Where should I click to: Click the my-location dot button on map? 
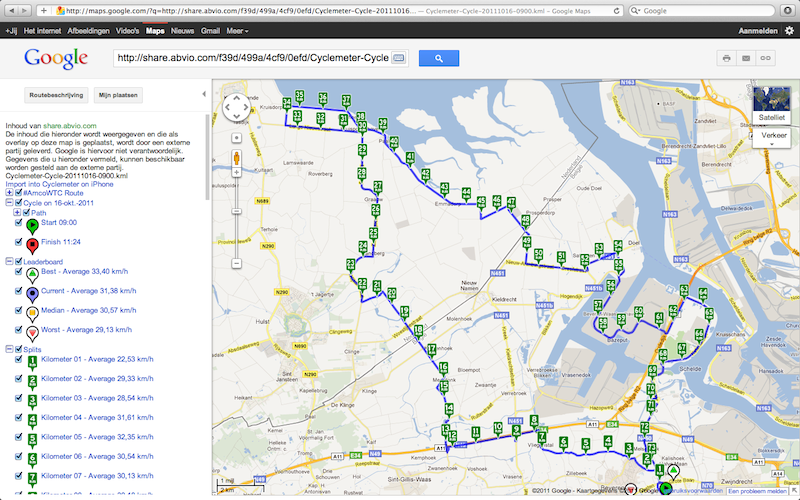[237, 138]
